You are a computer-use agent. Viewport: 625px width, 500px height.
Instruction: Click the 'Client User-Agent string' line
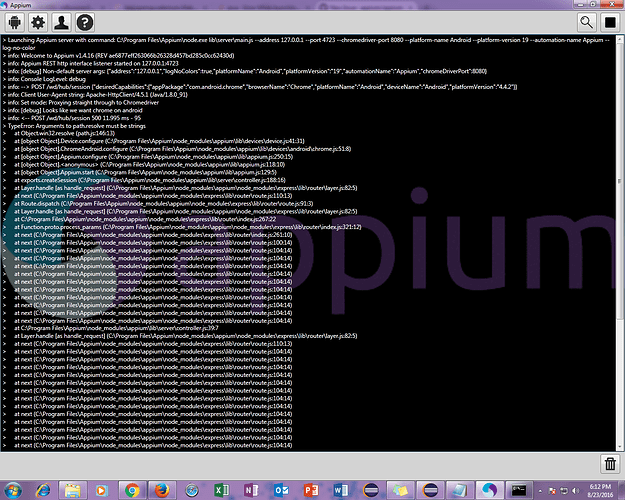pyautogui.click(x=95, y=94)
